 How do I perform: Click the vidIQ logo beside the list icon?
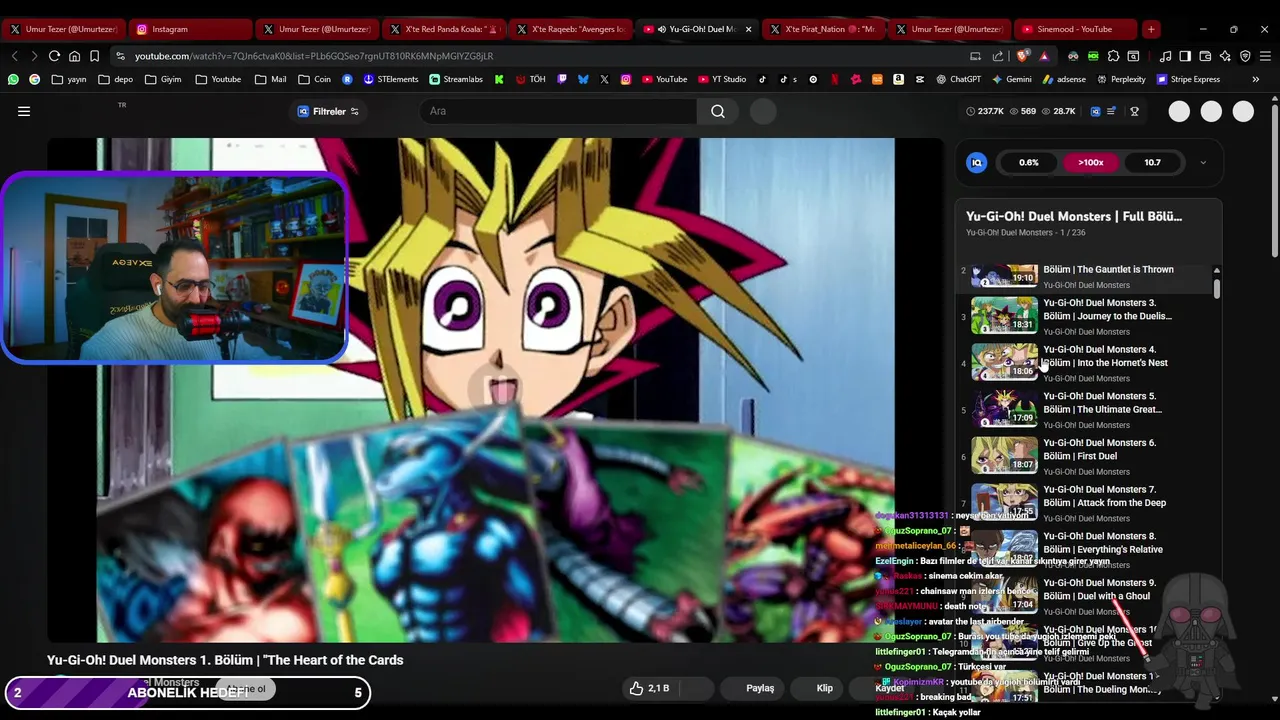[1095, 111]
